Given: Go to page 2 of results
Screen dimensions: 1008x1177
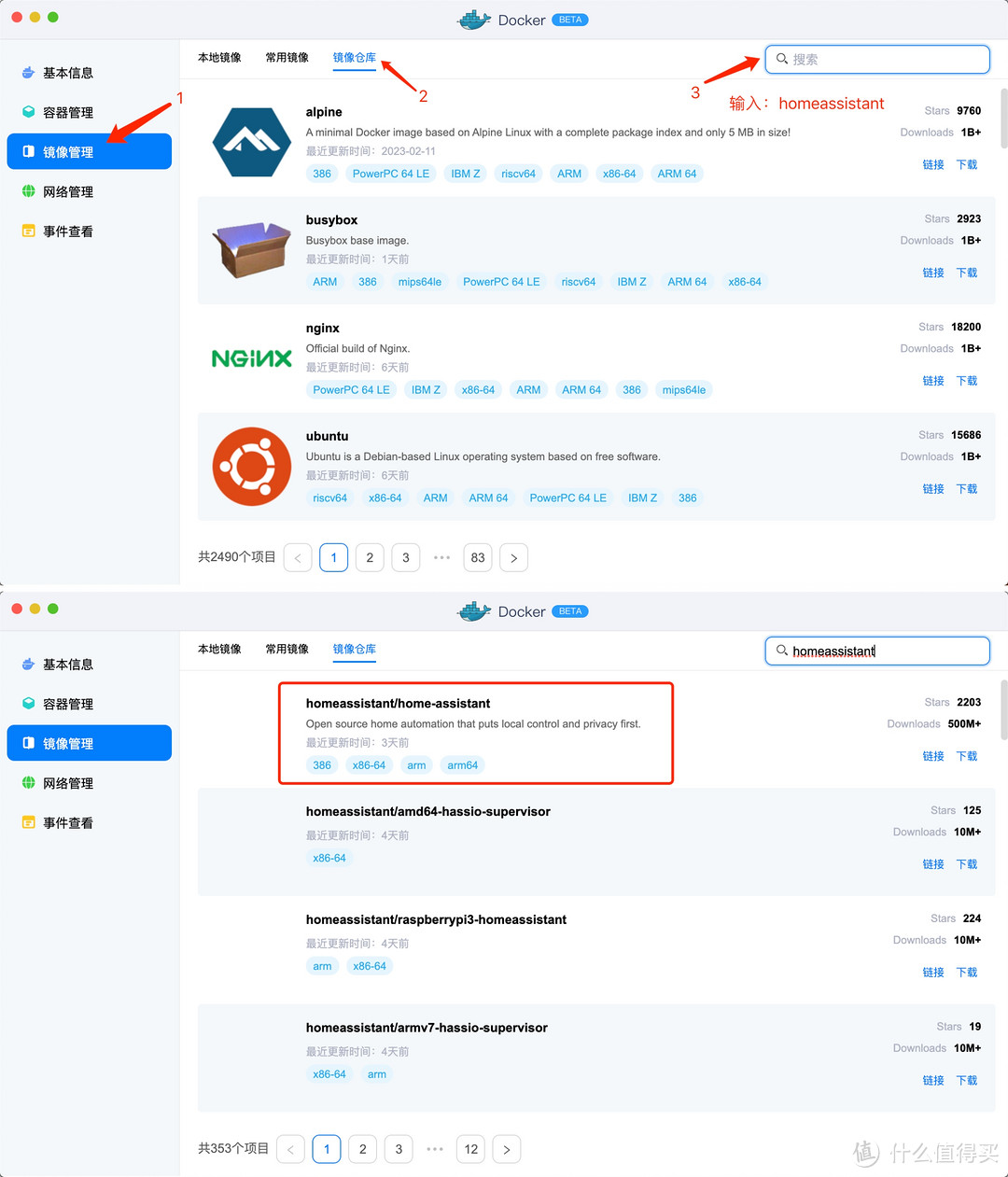Looking at the screenshot, I should (370, 557).
